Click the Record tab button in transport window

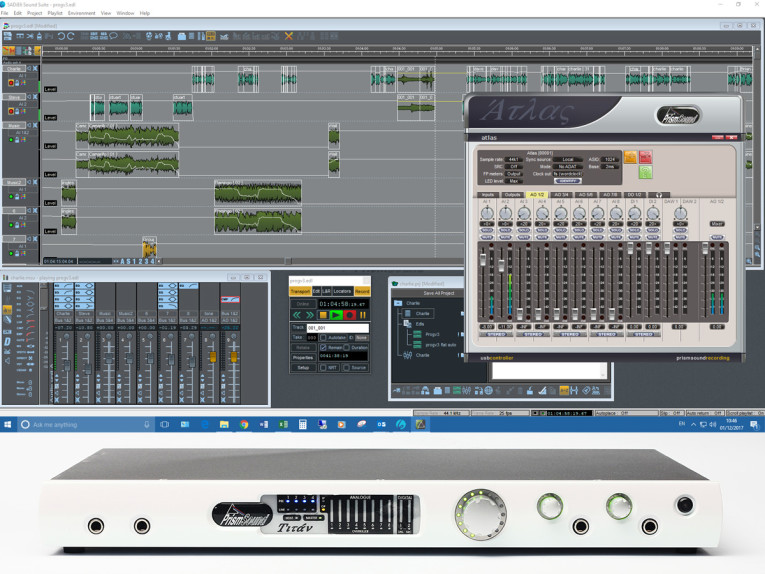[x=362, y=291]
